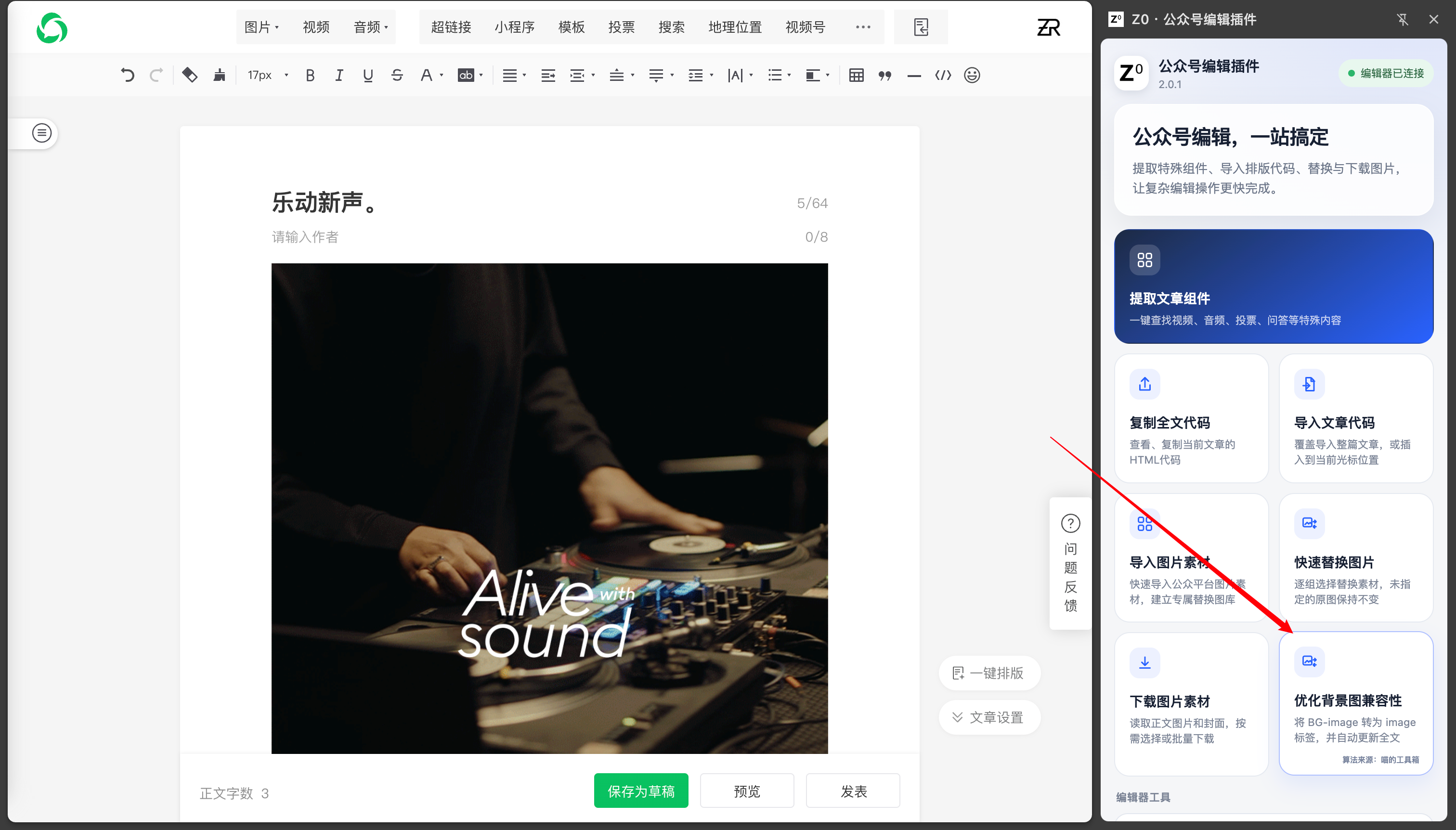The image size is (1456, 830).
Task: Select 小程序 in the insert bar
Action: pos(514,27)
